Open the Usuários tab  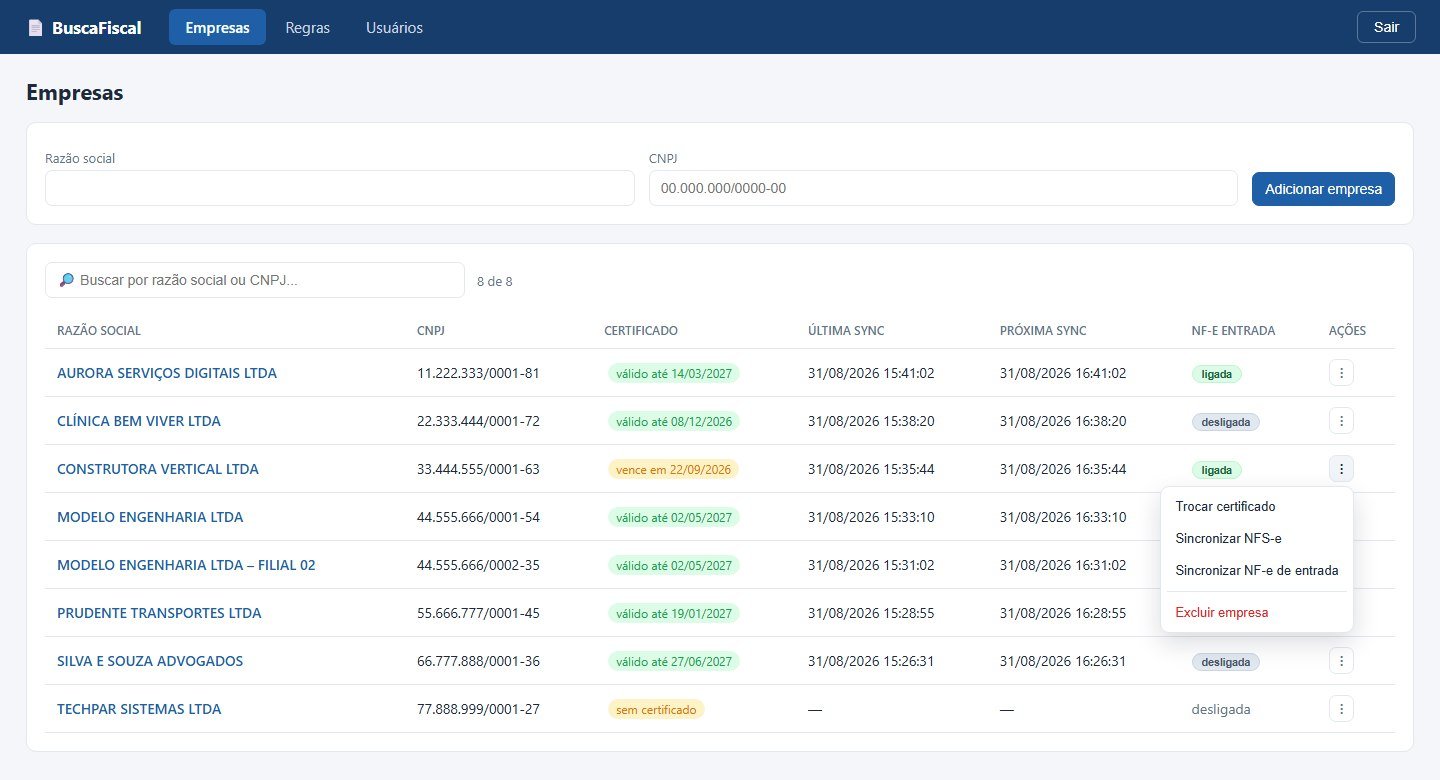pos(394,28)
